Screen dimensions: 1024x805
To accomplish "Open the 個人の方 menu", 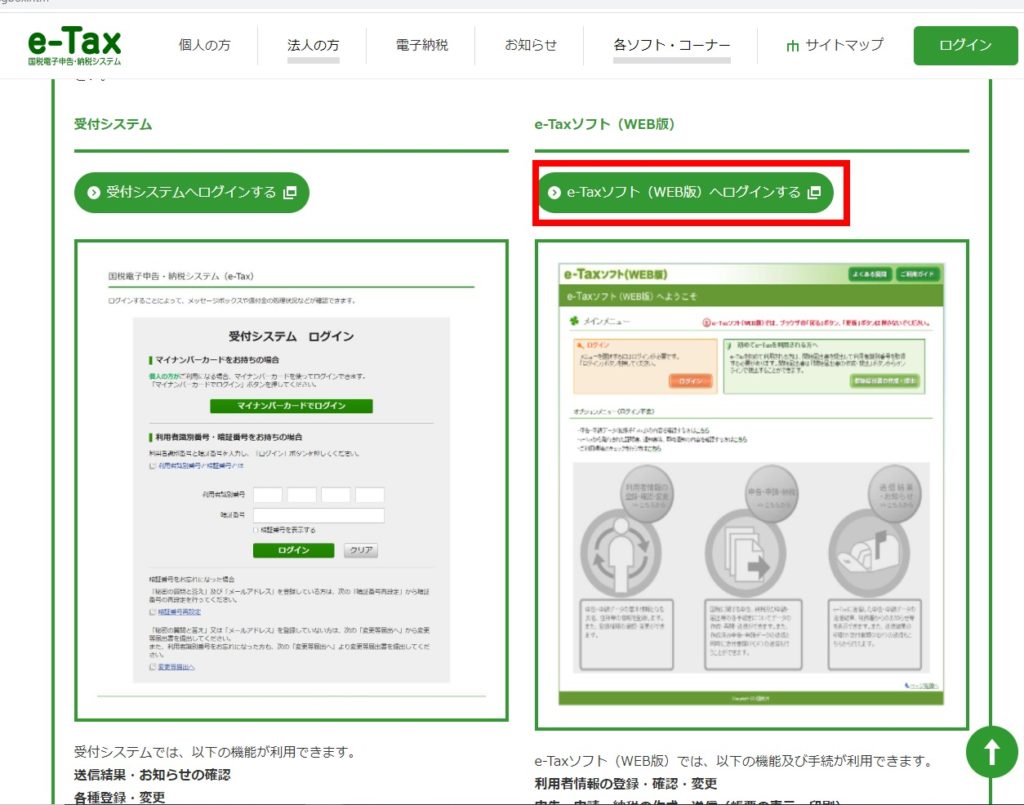I will 204,45.
